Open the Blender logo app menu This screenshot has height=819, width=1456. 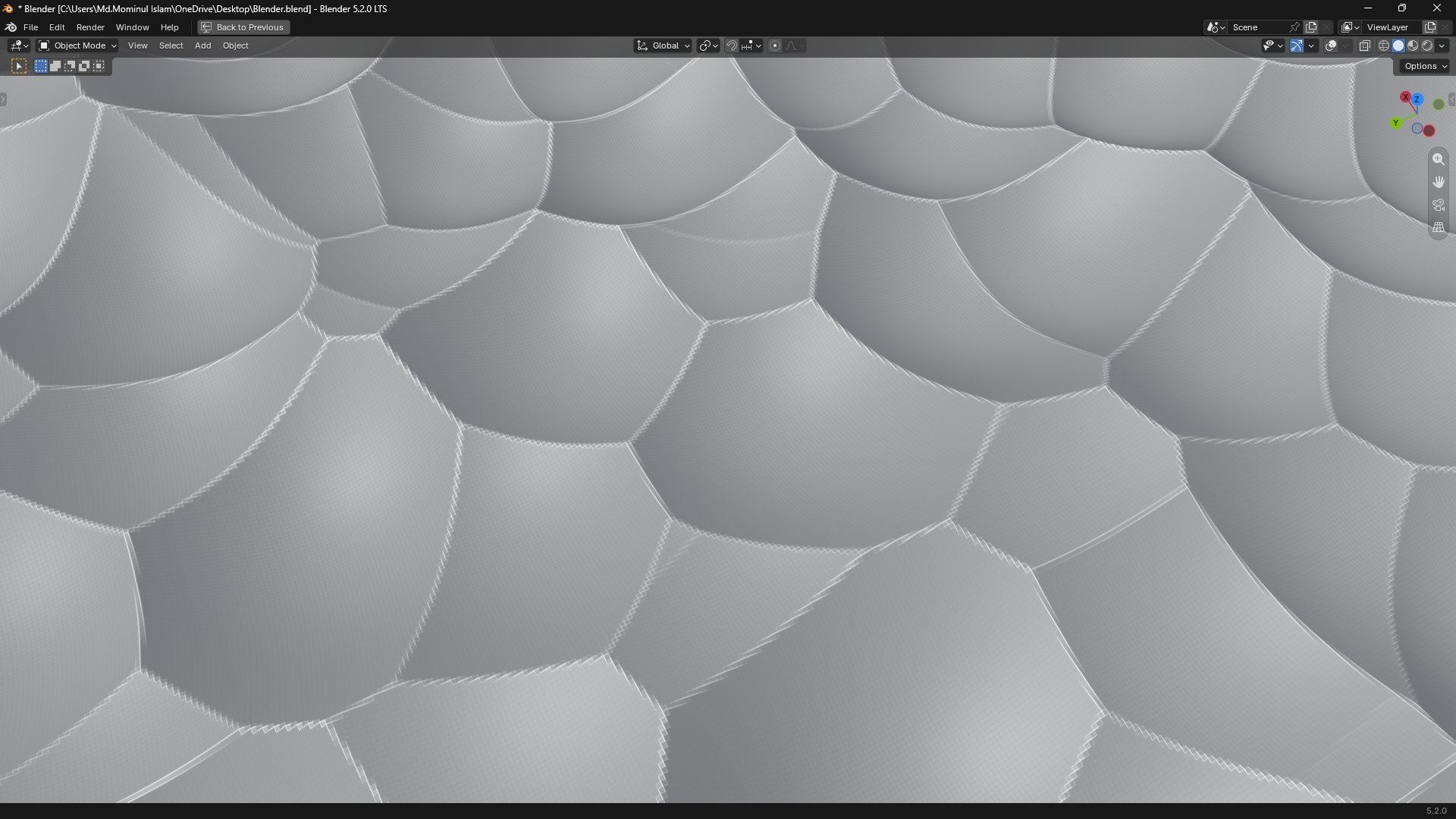point(11,27)
